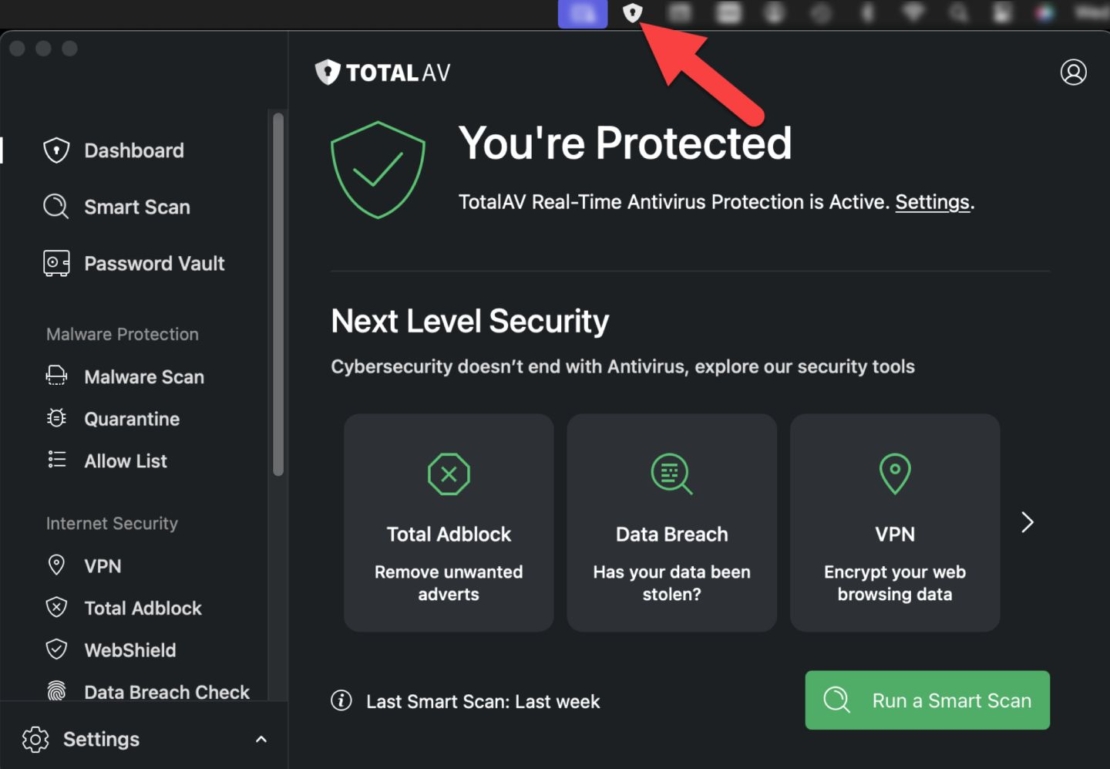Open Data Breach Check from the sidebar
This screenshot has height=769, width=1110.
pyautogui.click(x=166, y=691)
